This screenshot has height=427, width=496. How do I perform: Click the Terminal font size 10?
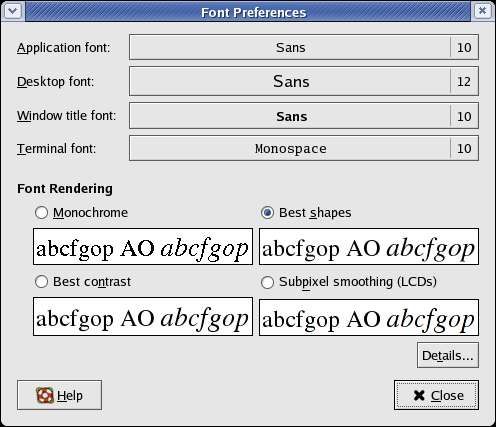[x=464, y=149]
